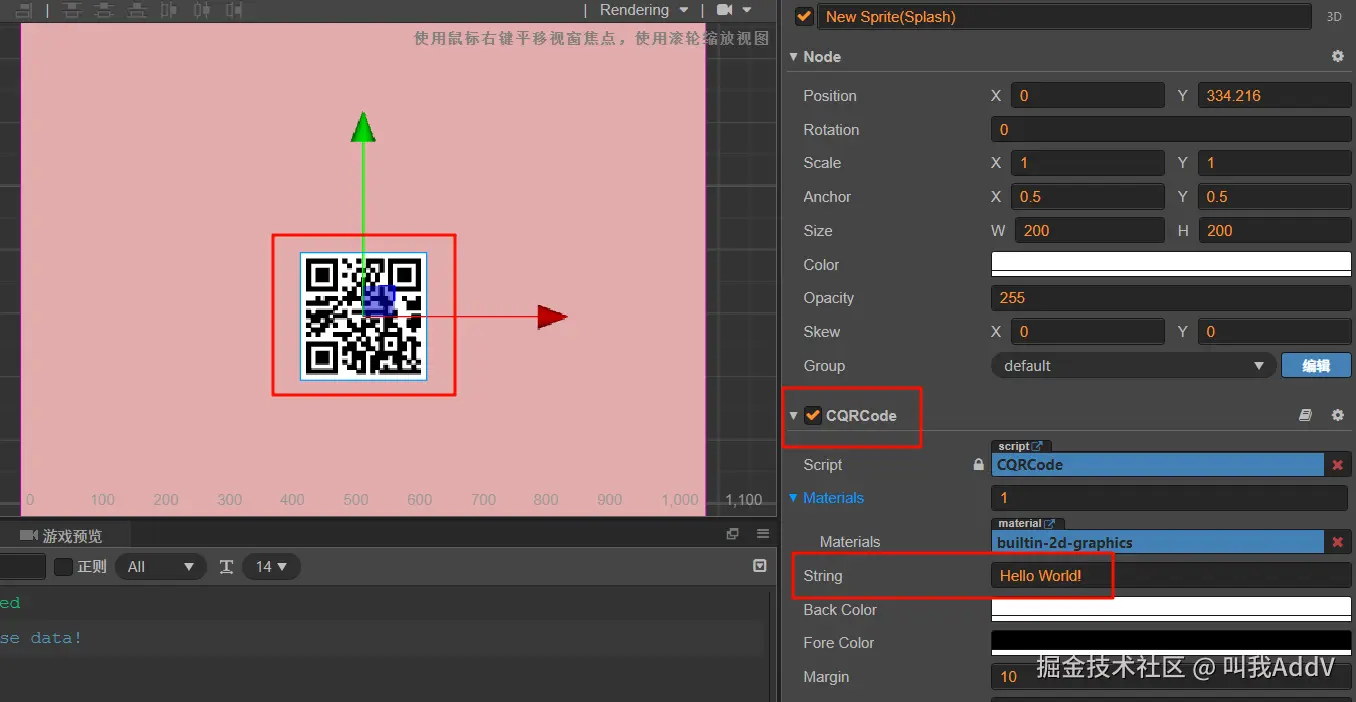
Task: Open the Node section gear settings
Action: click(x=1337, y=57)
